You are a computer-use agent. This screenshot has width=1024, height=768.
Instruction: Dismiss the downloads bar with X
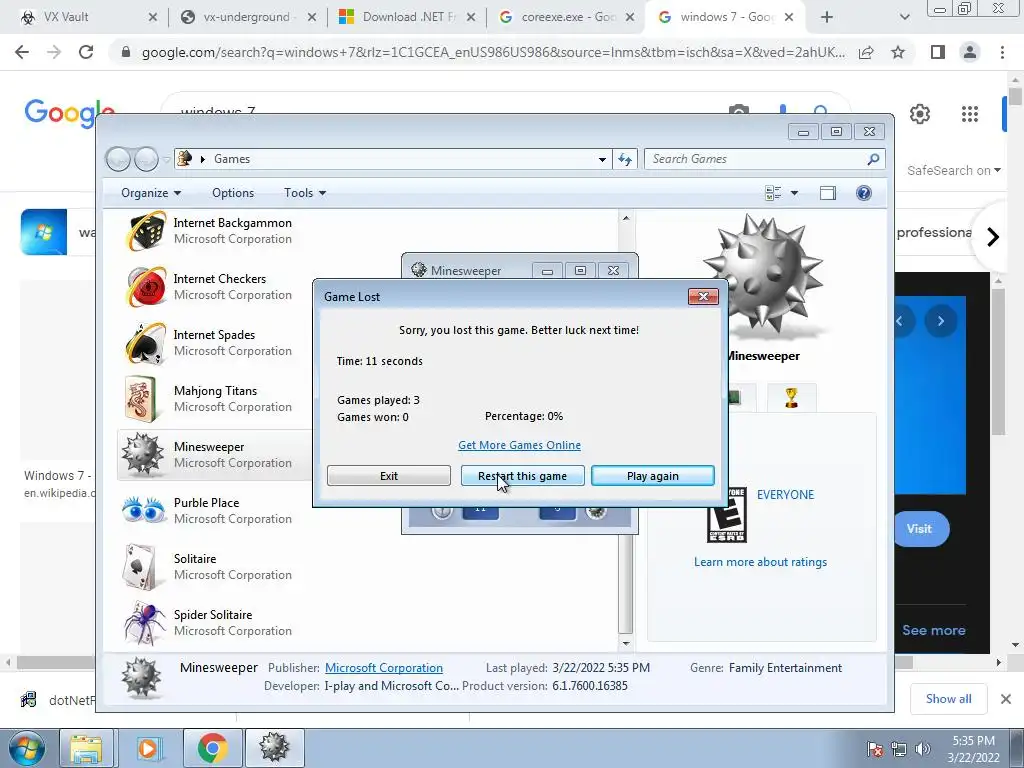pos(1006,699)
